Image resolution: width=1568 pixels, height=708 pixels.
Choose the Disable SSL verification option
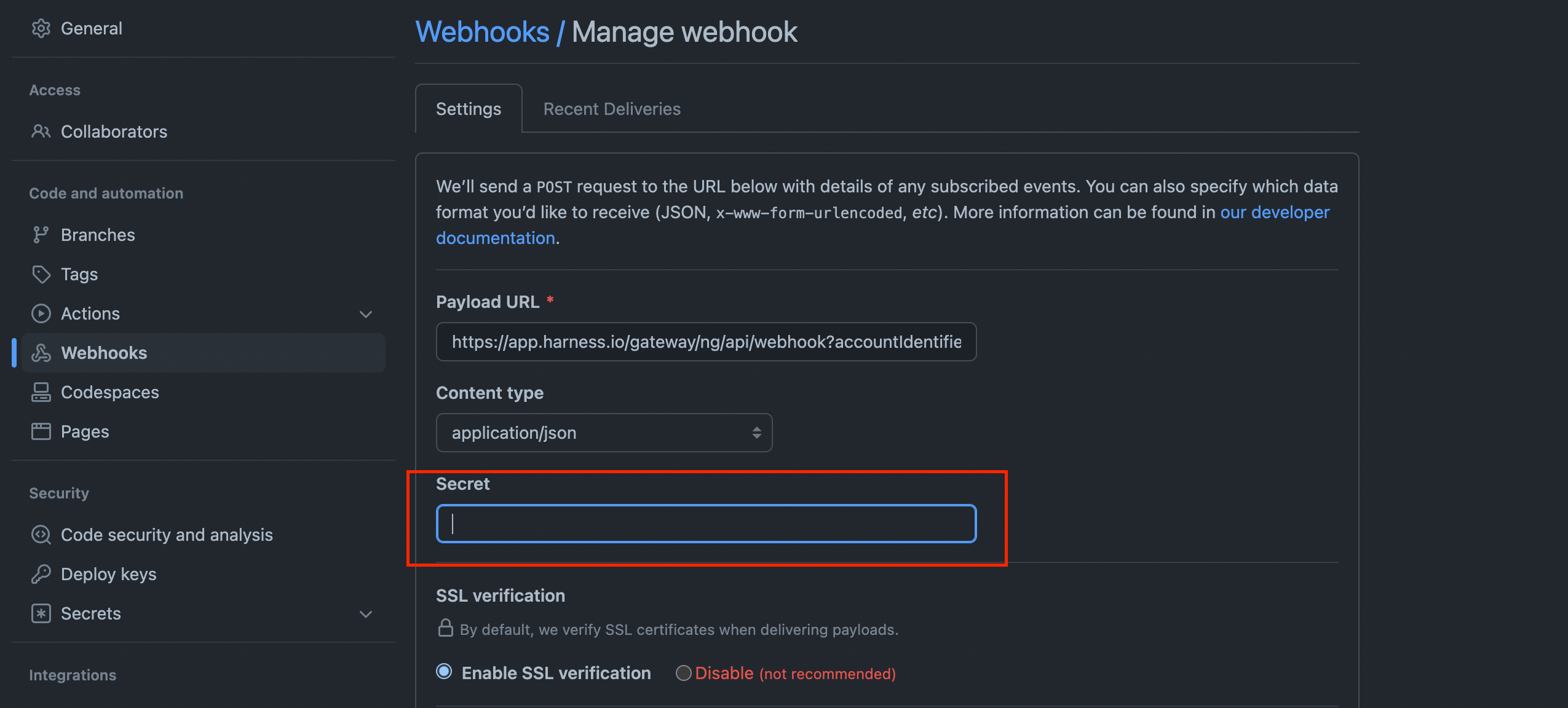tap(683, 673)
